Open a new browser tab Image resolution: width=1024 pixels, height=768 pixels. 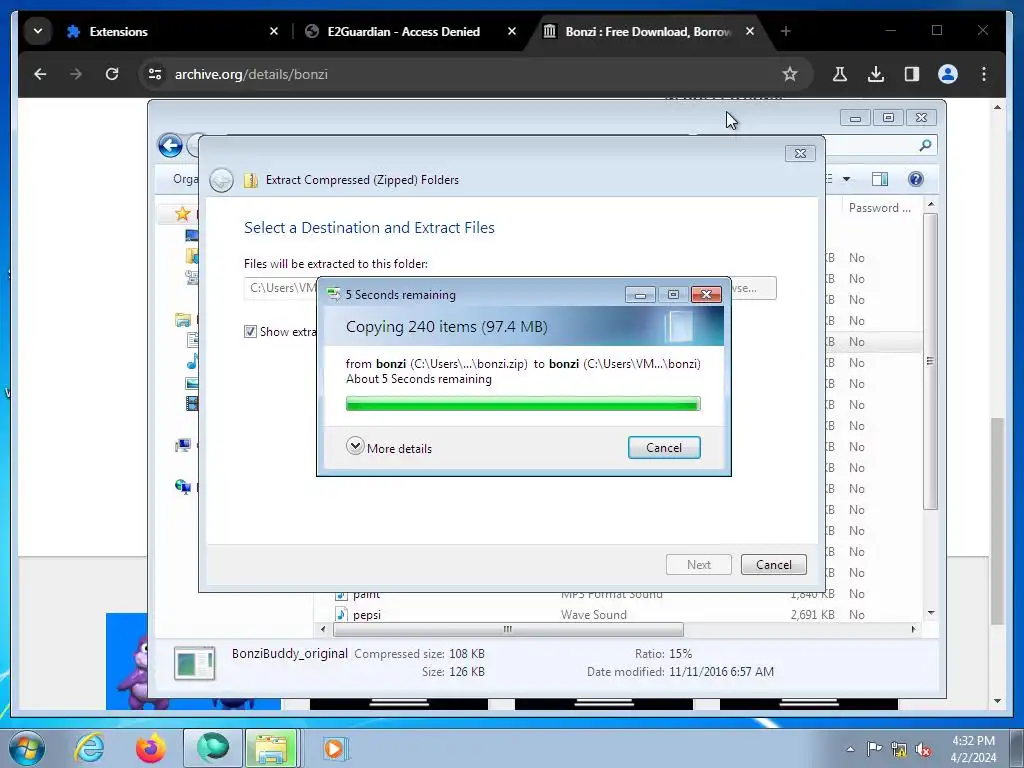click(x=786, y=31)
